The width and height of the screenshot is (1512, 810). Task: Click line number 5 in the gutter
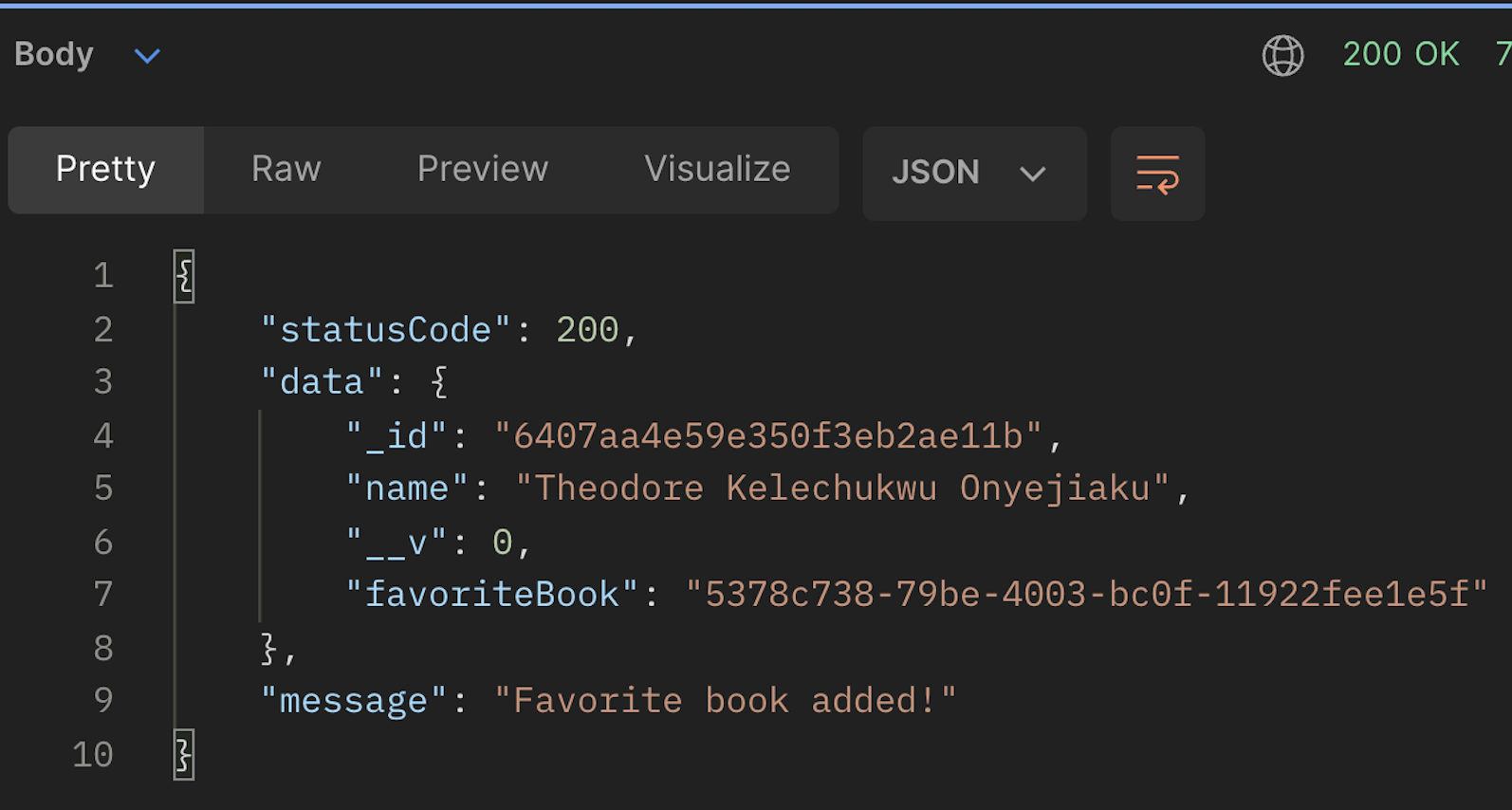pyautogui.click(x=102, y=488)
